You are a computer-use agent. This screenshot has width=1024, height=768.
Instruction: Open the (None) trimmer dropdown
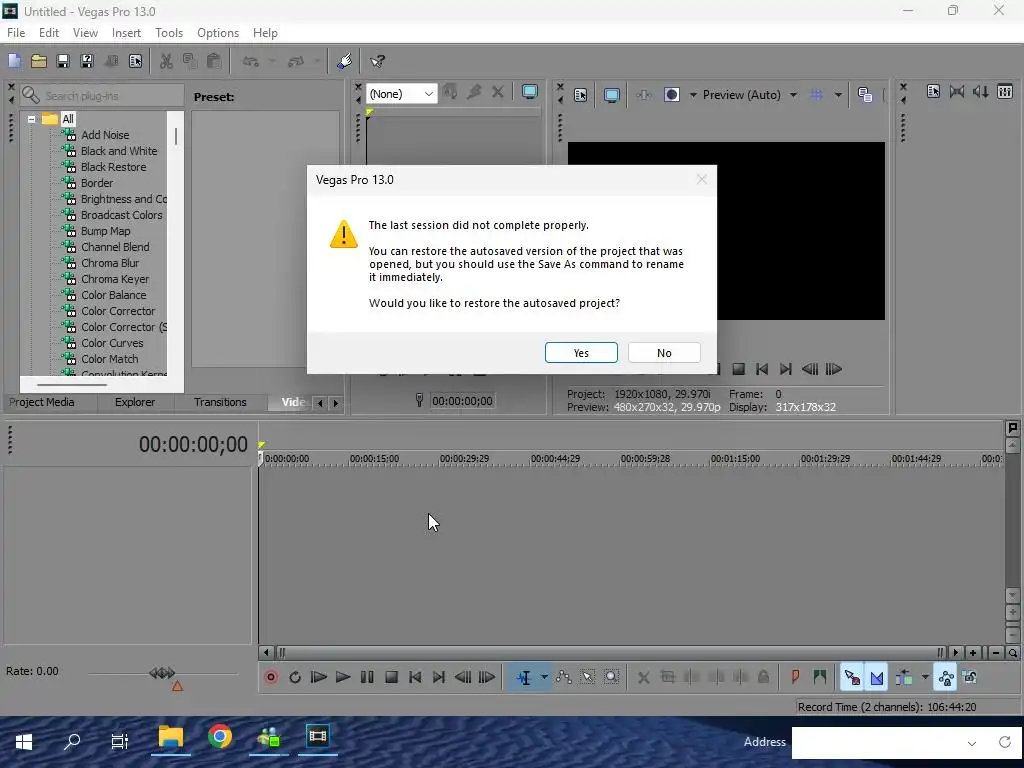coord(401,94)
